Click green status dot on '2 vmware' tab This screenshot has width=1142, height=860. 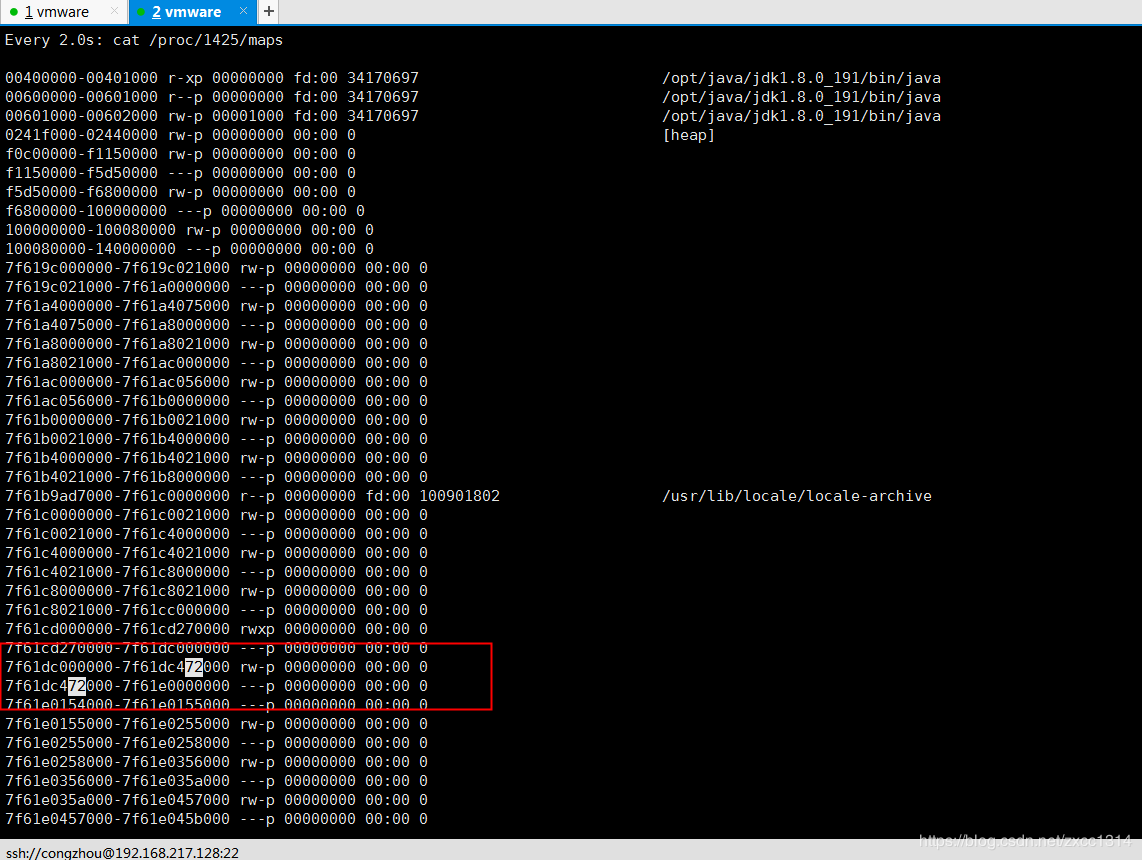141,12
